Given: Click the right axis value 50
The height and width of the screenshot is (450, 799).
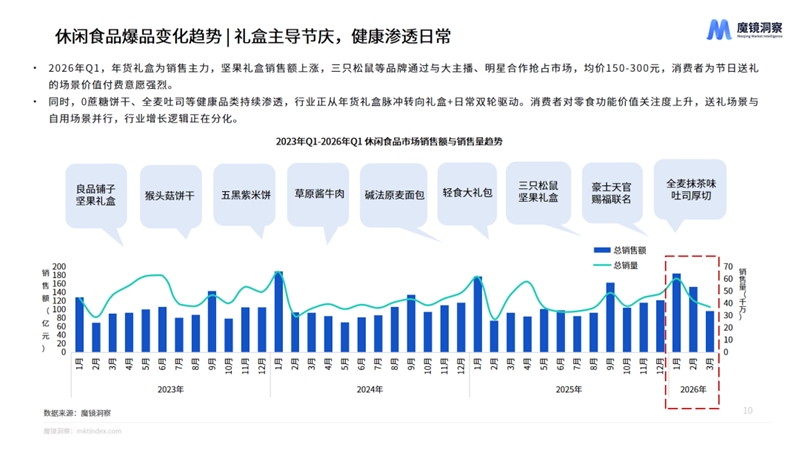Looking at the screenshot, I should click(728, 291).
